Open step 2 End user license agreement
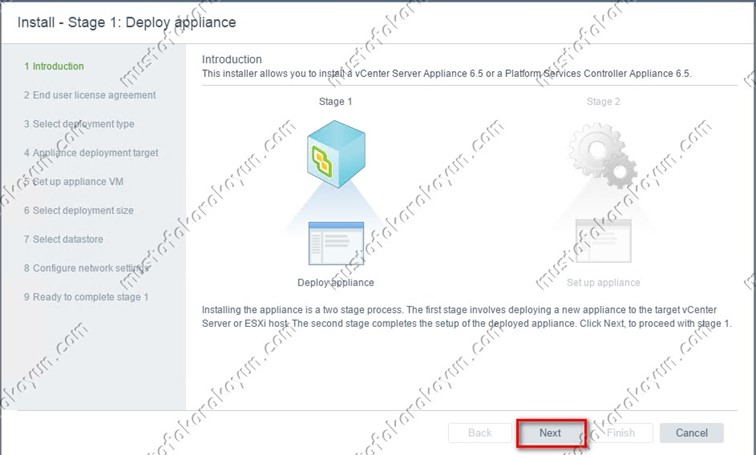This screenshot has height=455, width=756. point(90,95)
